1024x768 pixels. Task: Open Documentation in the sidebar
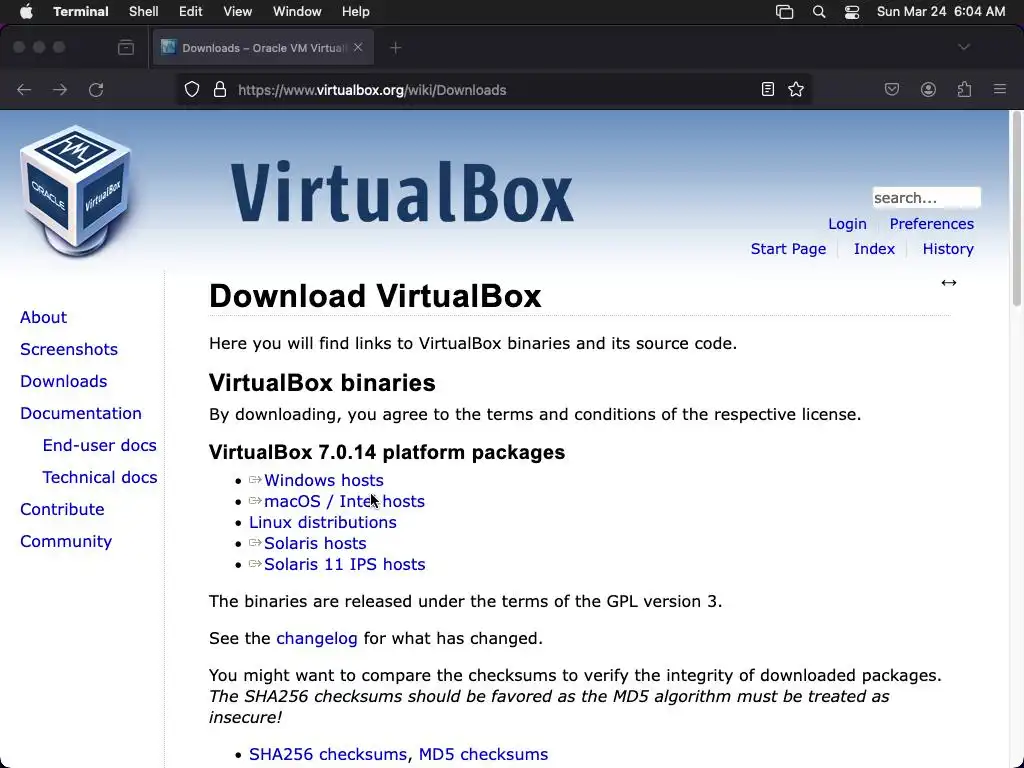pyautogui.click(x=80, y=413)
